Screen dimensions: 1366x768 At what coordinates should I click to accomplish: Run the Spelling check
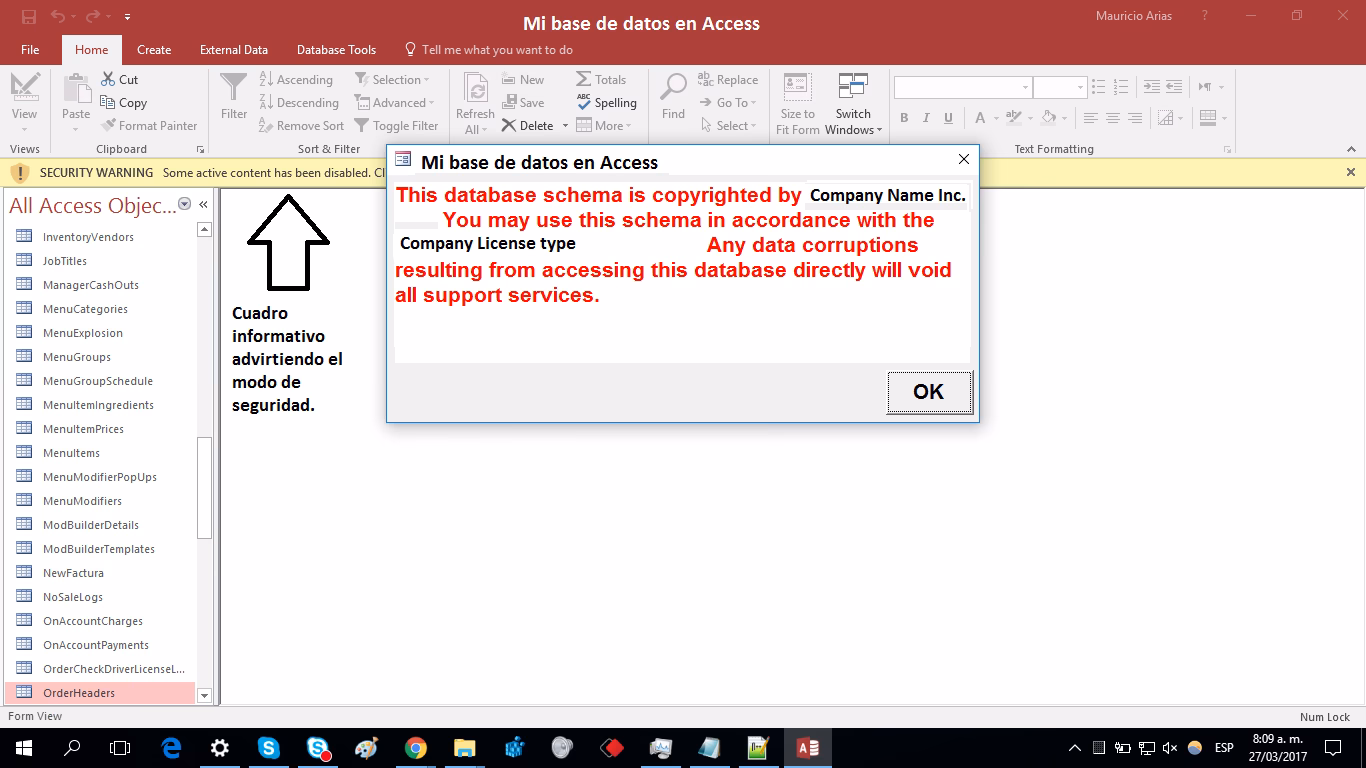(x=606, y=103)
